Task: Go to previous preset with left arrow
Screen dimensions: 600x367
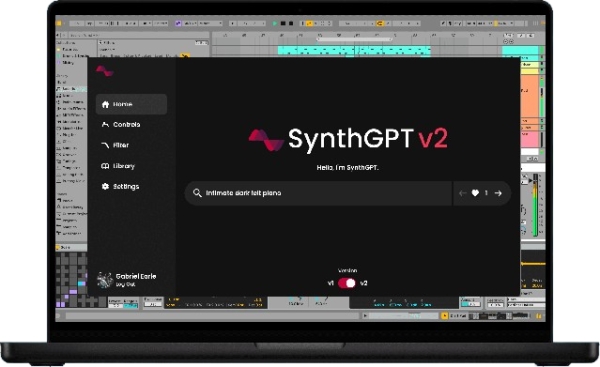Action: coord(463,193)
